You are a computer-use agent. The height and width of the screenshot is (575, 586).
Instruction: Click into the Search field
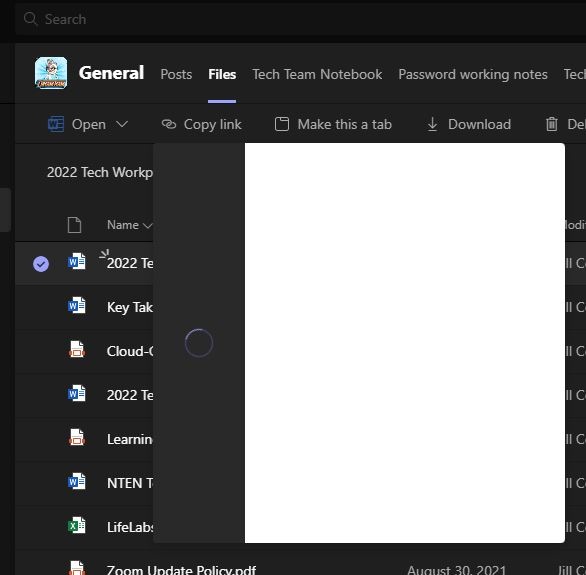299,19
